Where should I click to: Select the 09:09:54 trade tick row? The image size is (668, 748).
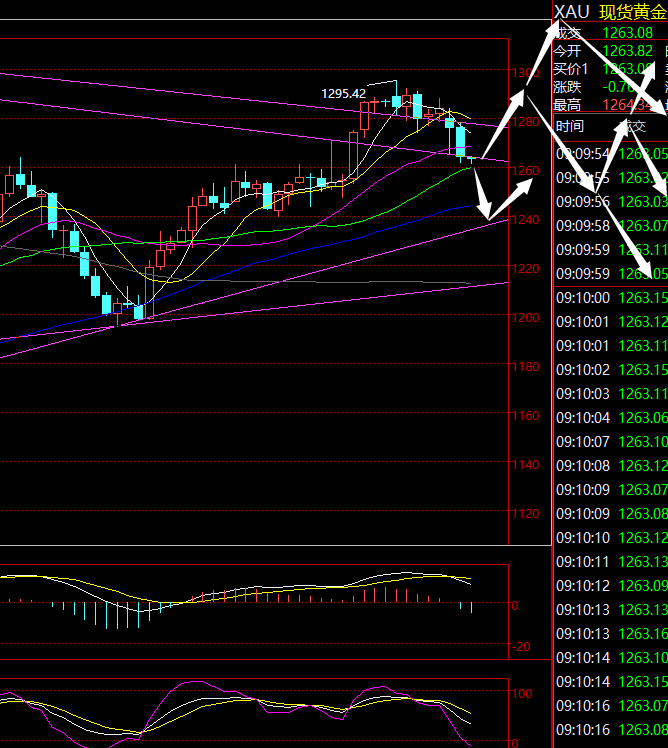click(x=610, y=153)
